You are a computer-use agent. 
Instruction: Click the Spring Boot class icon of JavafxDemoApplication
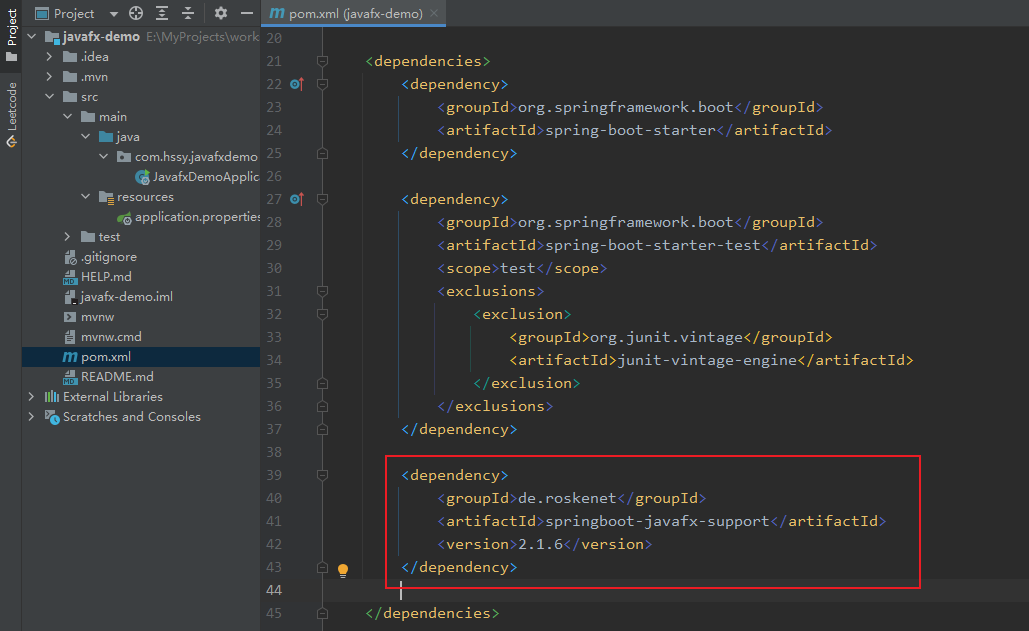click(x=142, y=177)
